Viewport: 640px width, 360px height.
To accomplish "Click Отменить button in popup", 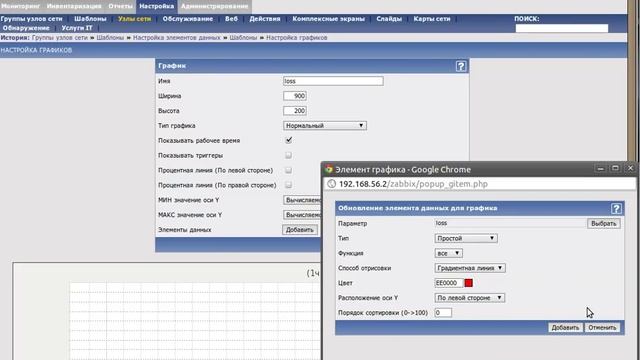I will coord(602,328).
